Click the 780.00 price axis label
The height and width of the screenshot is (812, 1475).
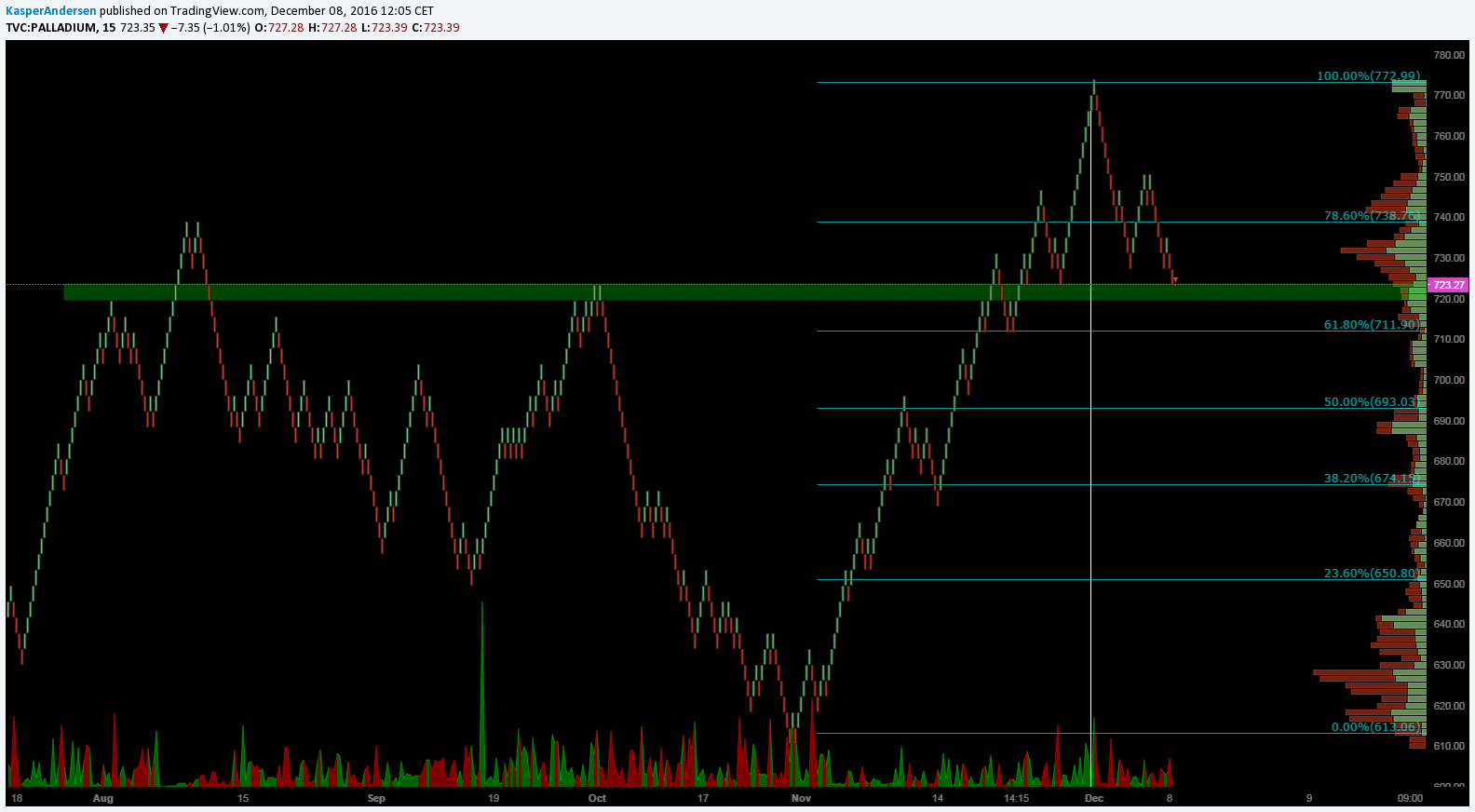[x=1449, y=55]
